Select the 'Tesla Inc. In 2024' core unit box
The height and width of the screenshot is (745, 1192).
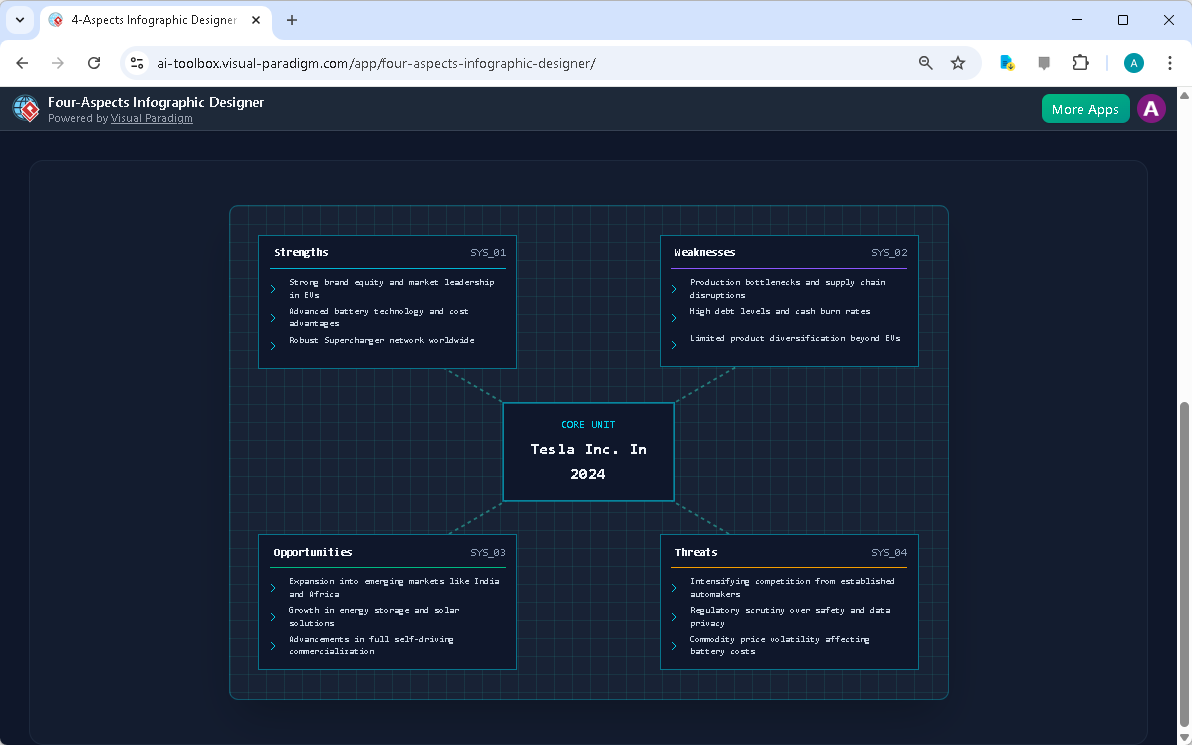(x=588, y=451)
